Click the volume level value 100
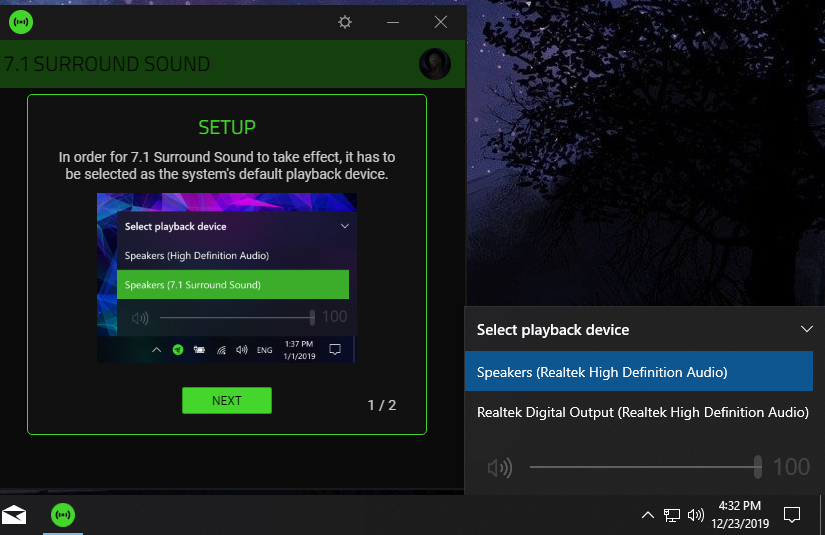 tap(791, 467)
